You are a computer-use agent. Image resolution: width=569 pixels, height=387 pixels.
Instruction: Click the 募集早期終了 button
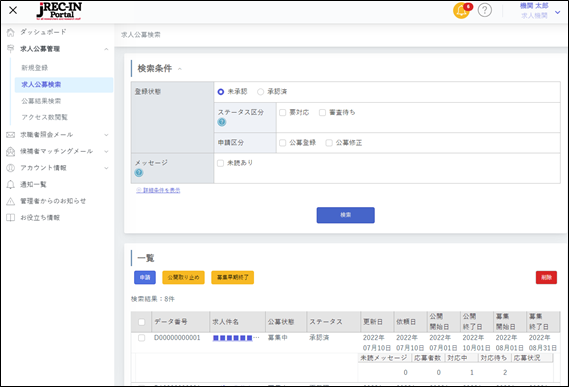(233, 277)
